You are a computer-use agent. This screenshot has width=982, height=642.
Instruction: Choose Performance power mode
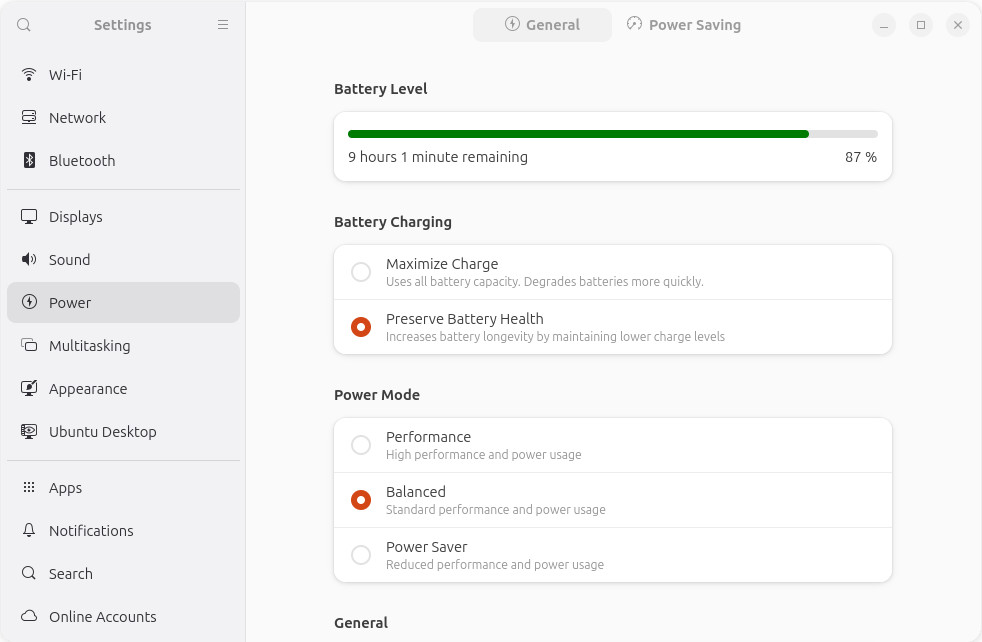612,445
